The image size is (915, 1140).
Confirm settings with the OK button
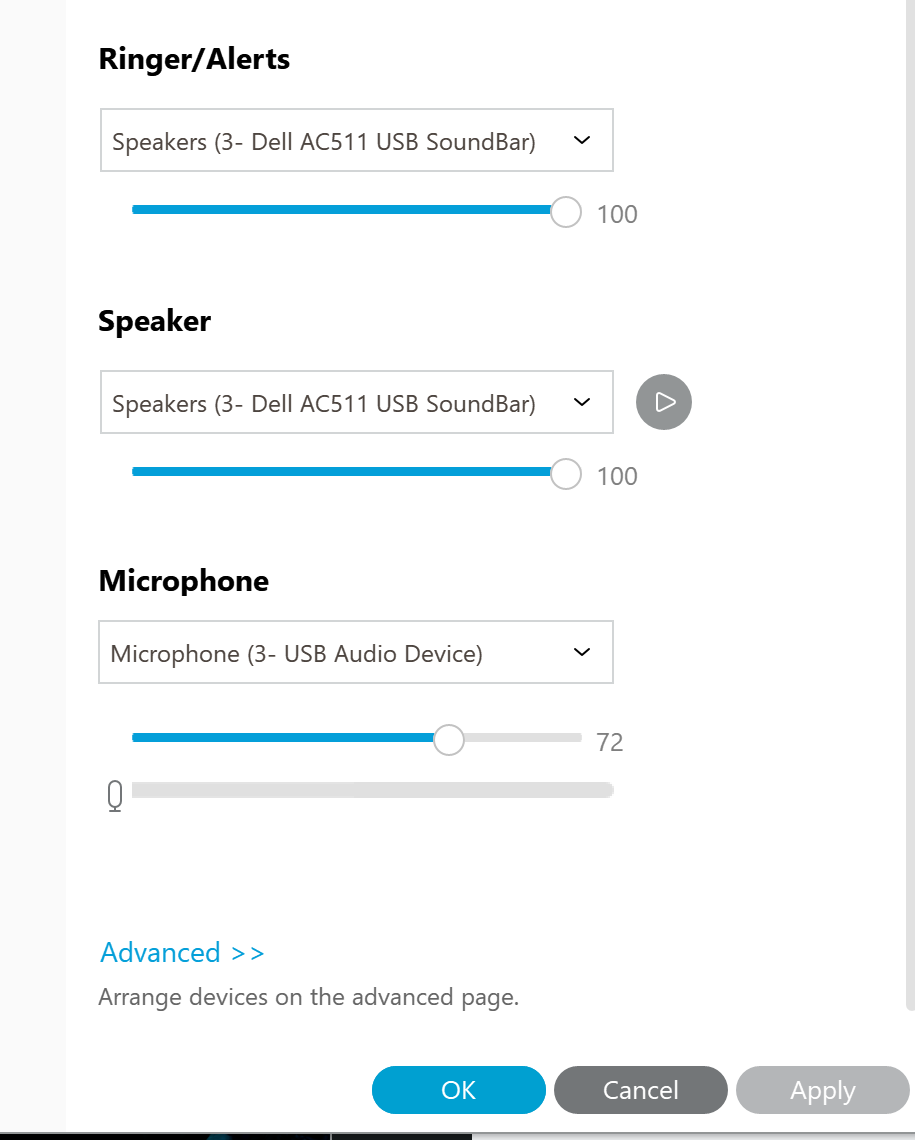[459, 1090]
